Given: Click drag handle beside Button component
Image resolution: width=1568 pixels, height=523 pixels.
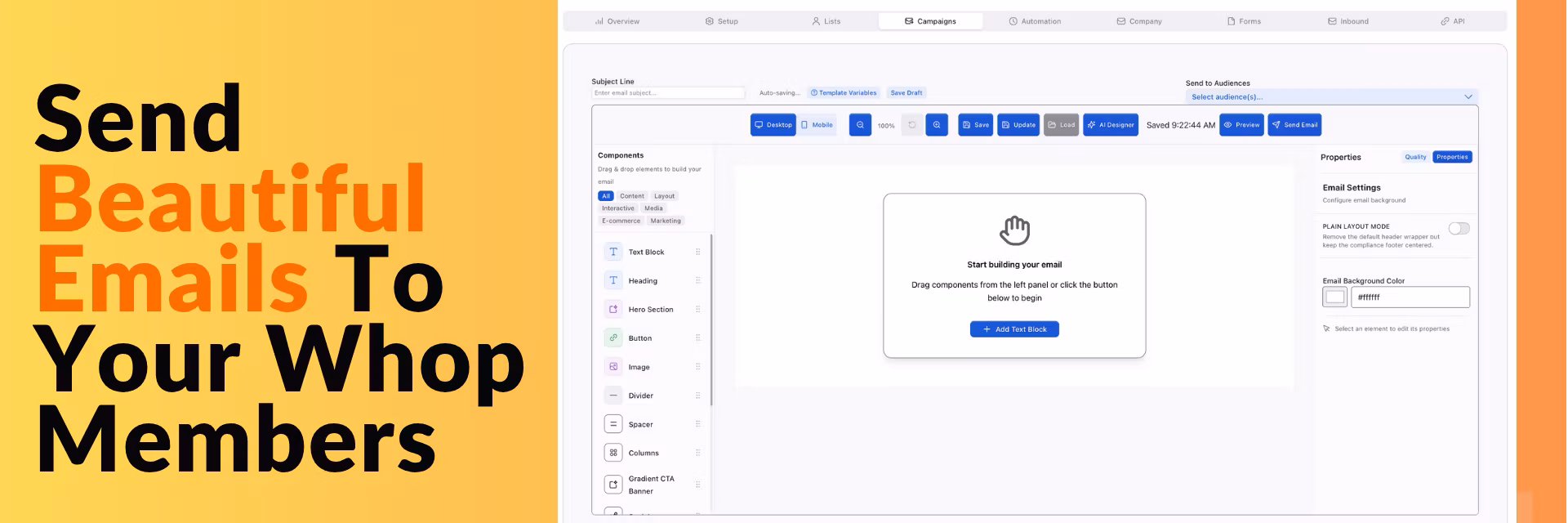Looking at the screenshot, I should coord(697,337).
